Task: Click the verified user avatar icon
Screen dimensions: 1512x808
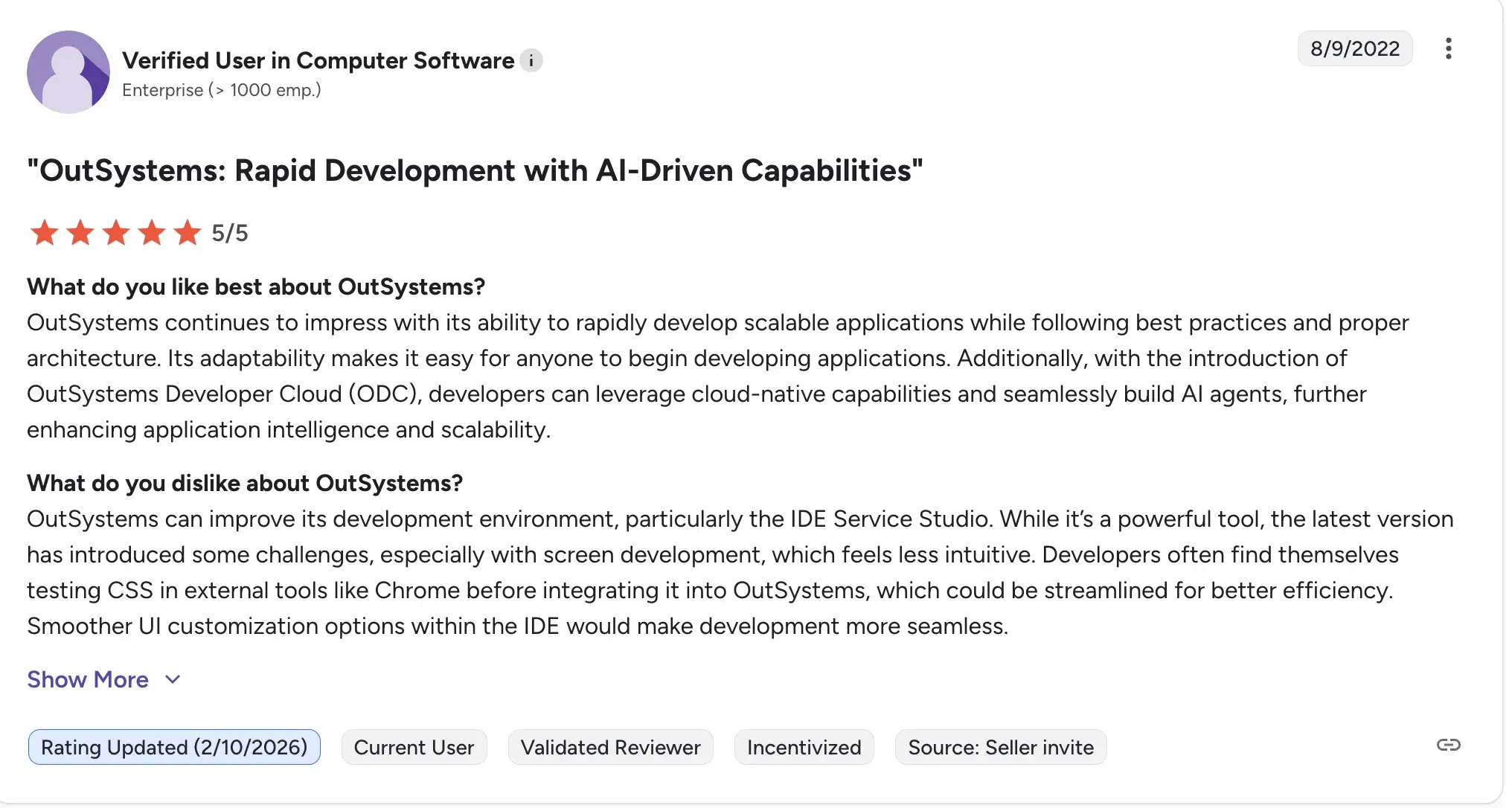Action: point(68,72)
